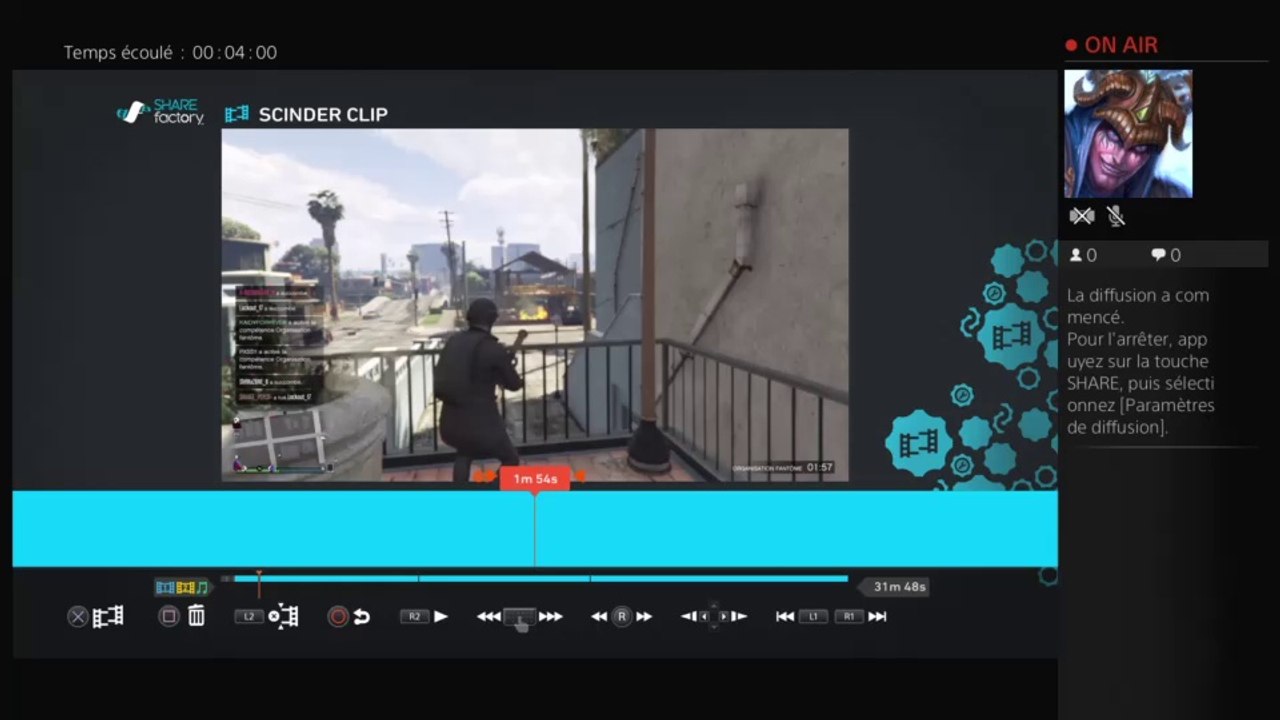Skip to clip start with the previous icon
Image resolution: width=1280 pixels, height=720 pixels.
[x=785, y=617]
